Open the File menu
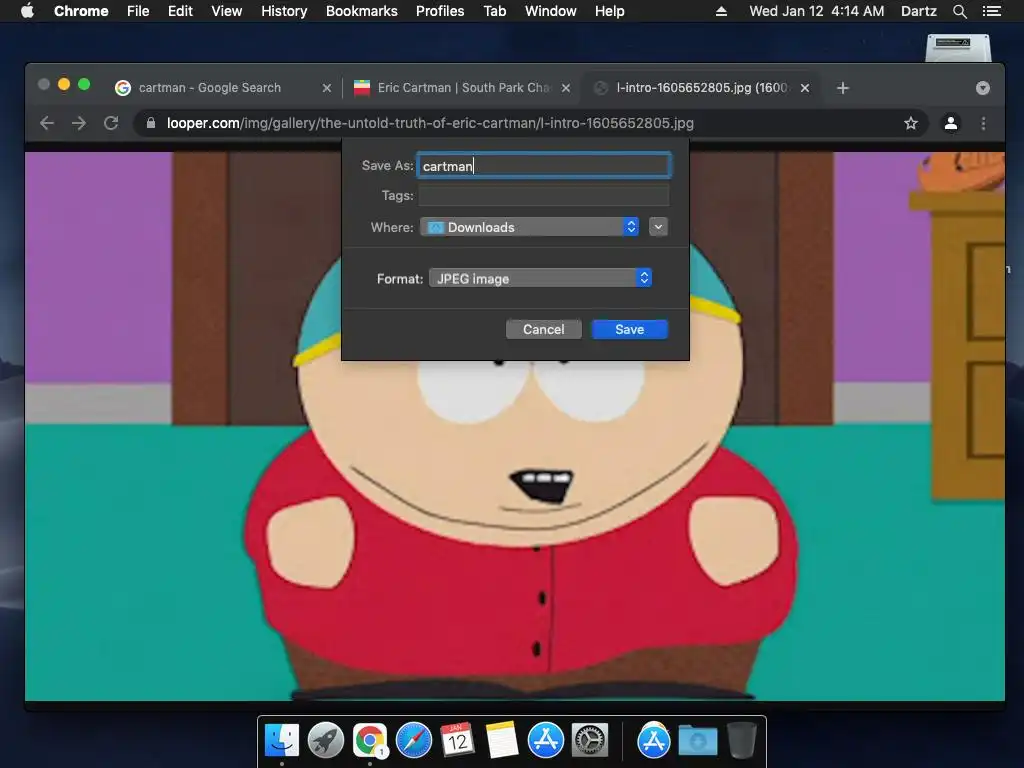The height and width of the screenshot is (768, 1024). [x=138, y=11]
